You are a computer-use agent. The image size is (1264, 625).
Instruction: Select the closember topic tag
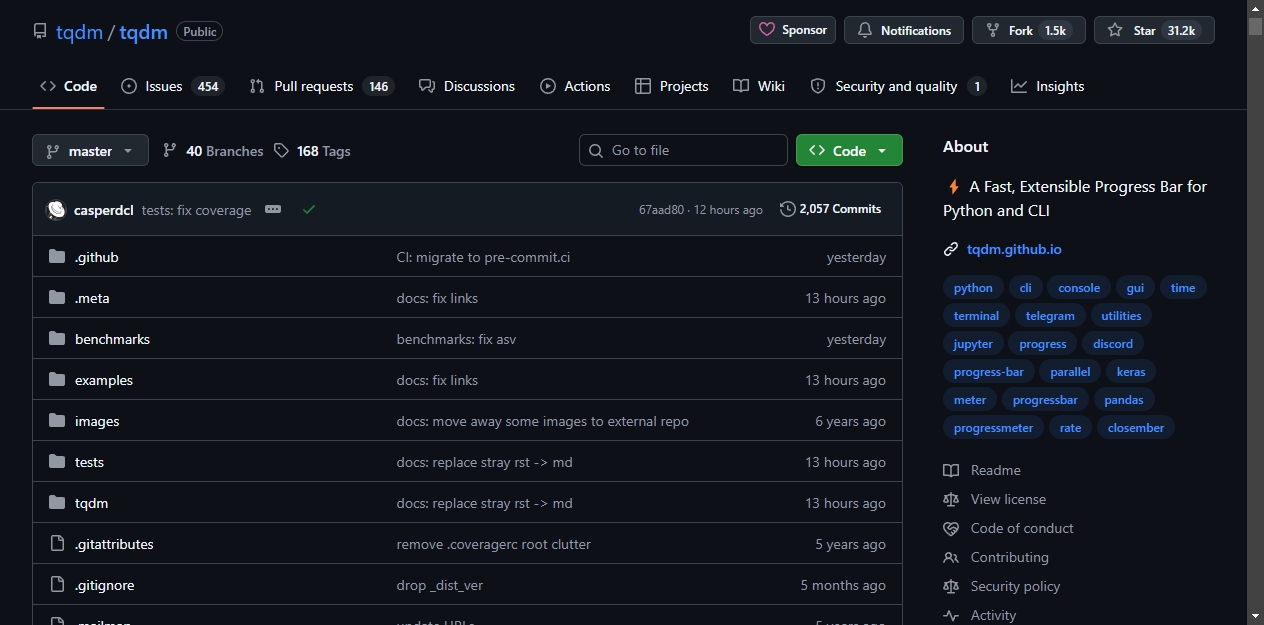point(1136,428)
